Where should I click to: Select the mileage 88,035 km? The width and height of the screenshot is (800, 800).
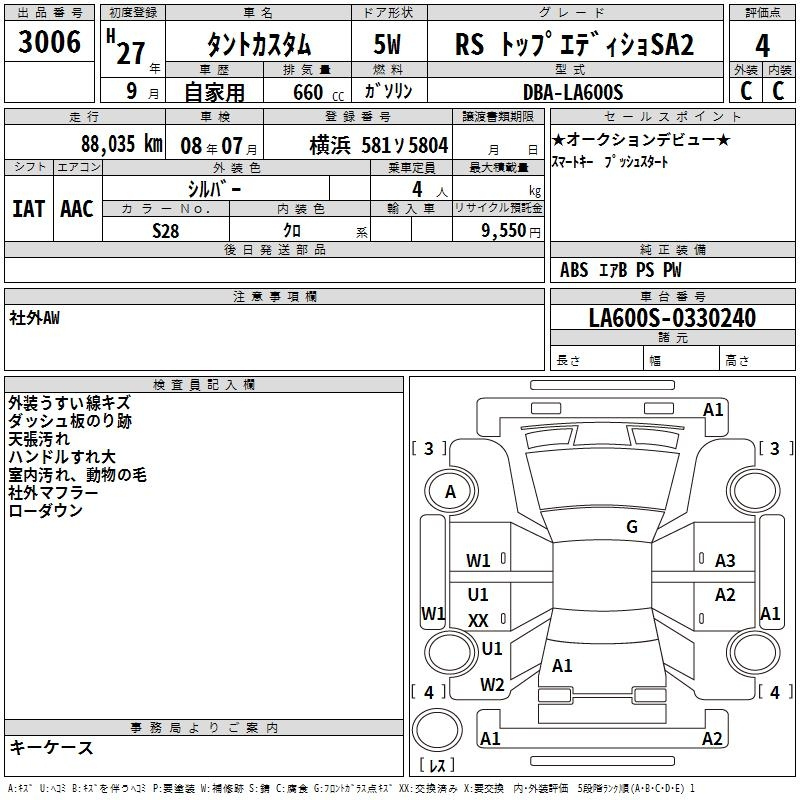pyautogui.click(x=122, y=144)
